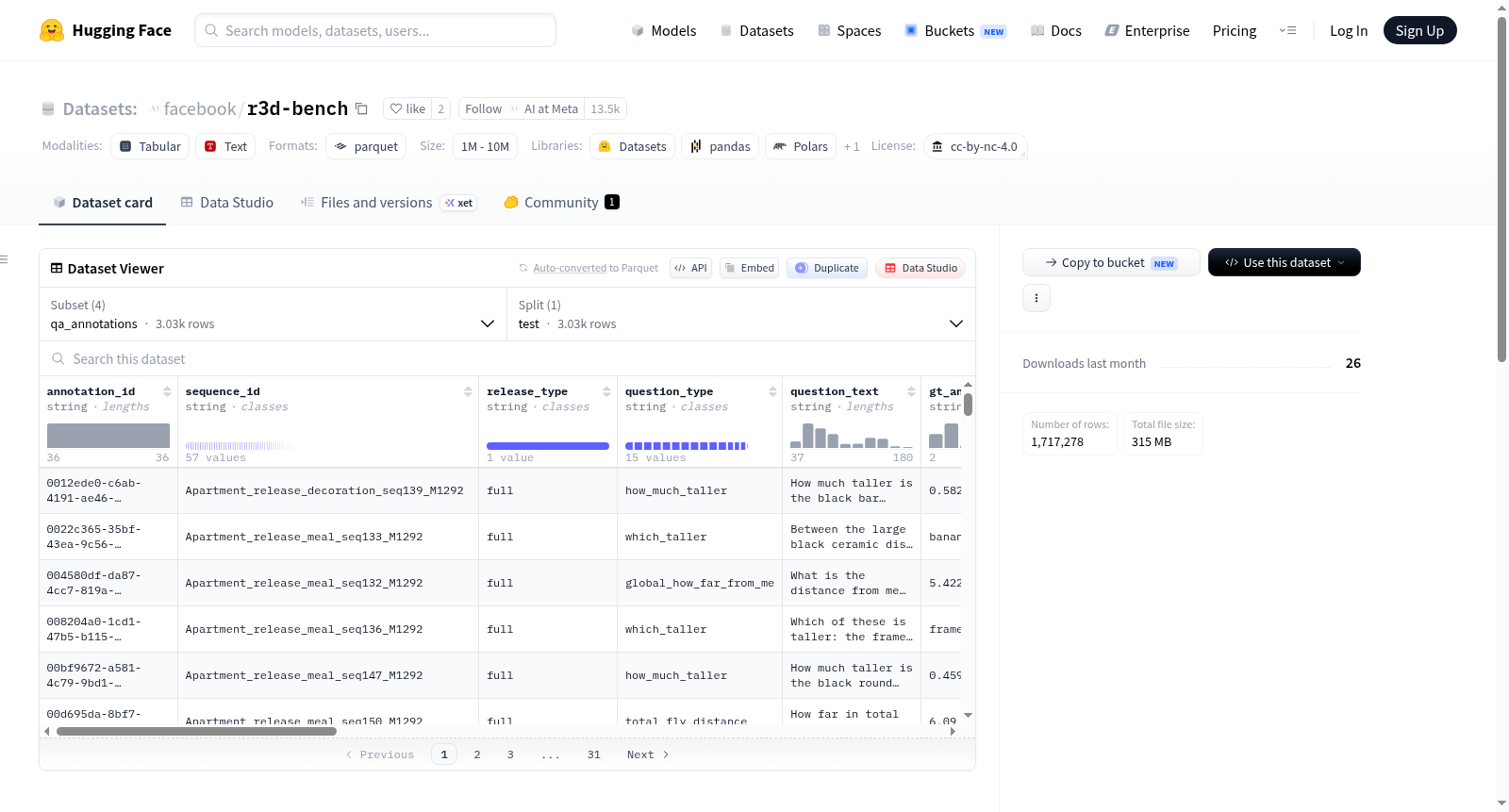
Task: Go to the Next page of rows
Action: click(648, 754)
